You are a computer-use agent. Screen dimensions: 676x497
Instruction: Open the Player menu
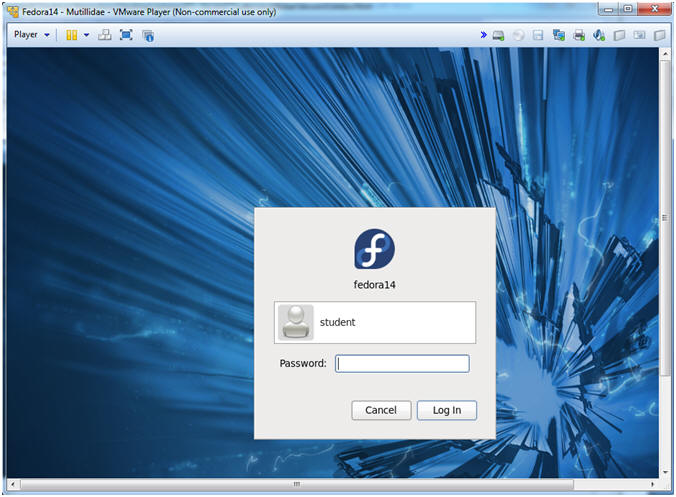point(31,34)
